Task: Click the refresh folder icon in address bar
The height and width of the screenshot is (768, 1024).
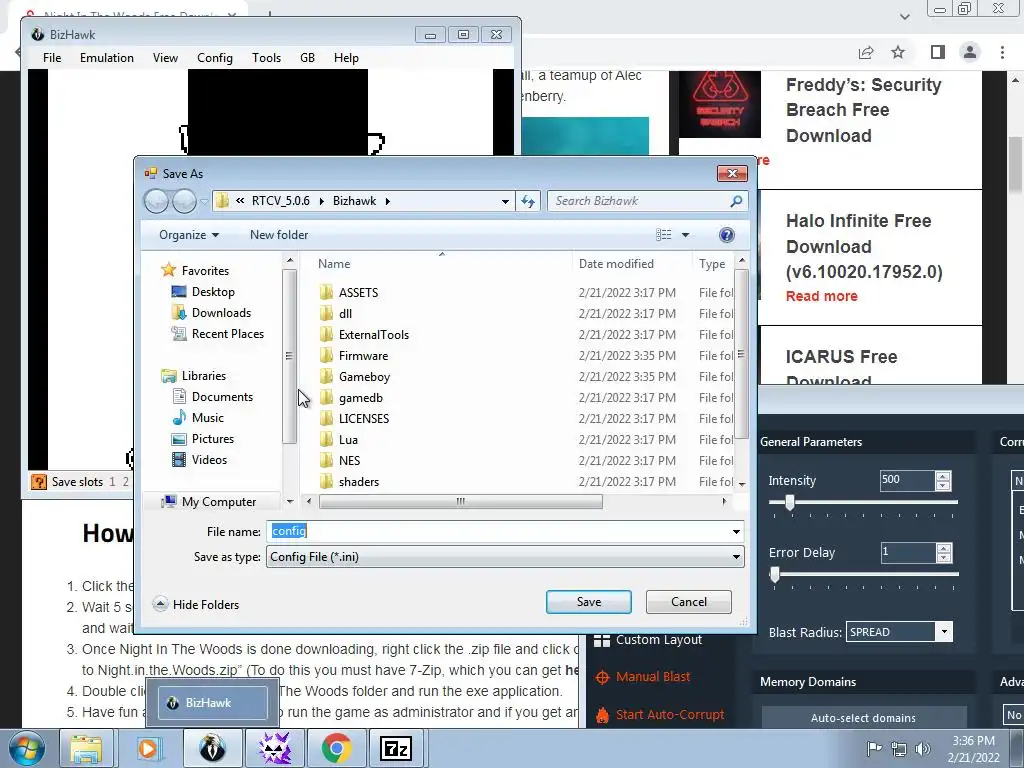Action: (528, 201)
